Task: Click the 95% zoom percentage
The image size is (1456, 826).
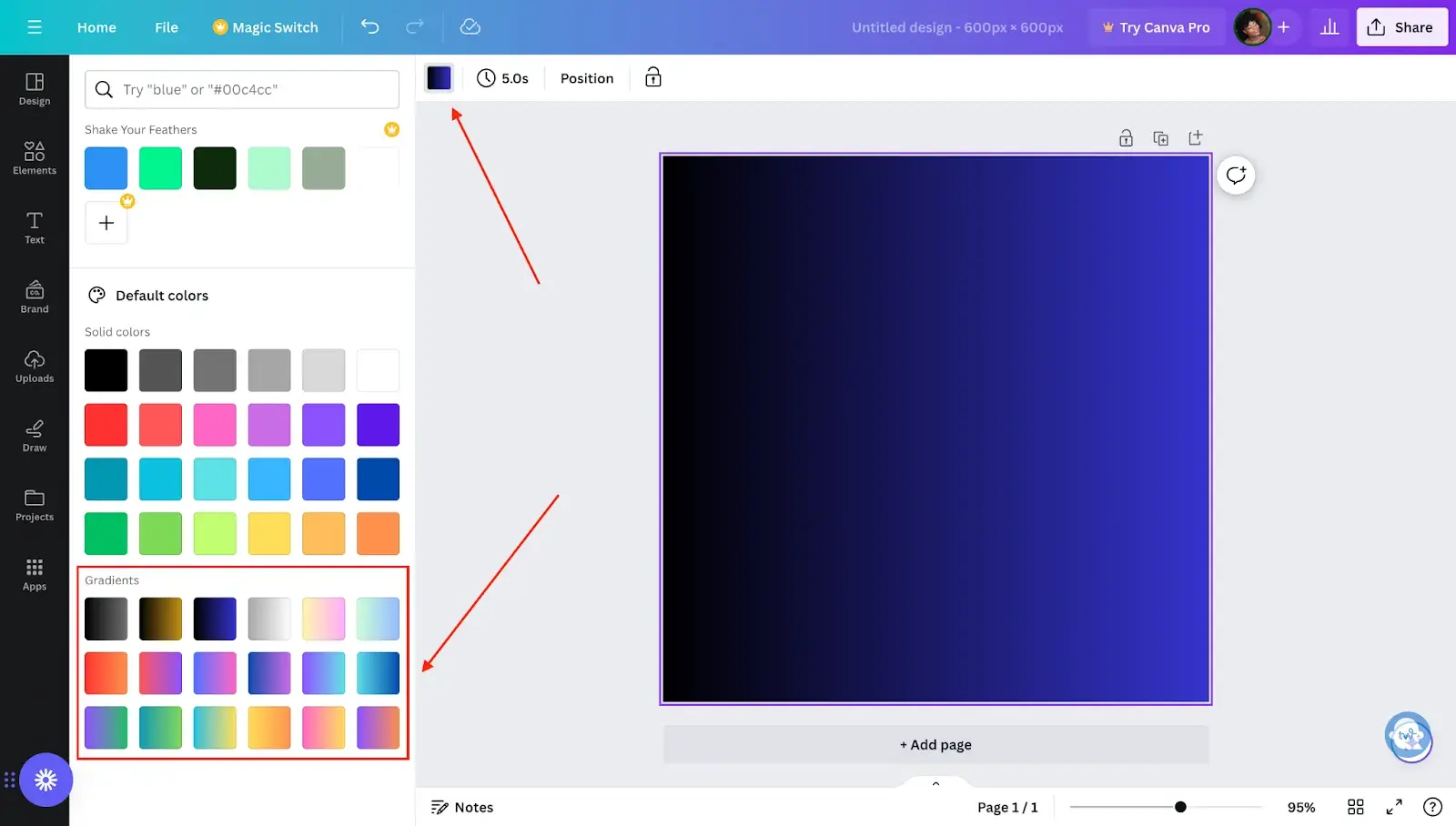Action: 1301,807
